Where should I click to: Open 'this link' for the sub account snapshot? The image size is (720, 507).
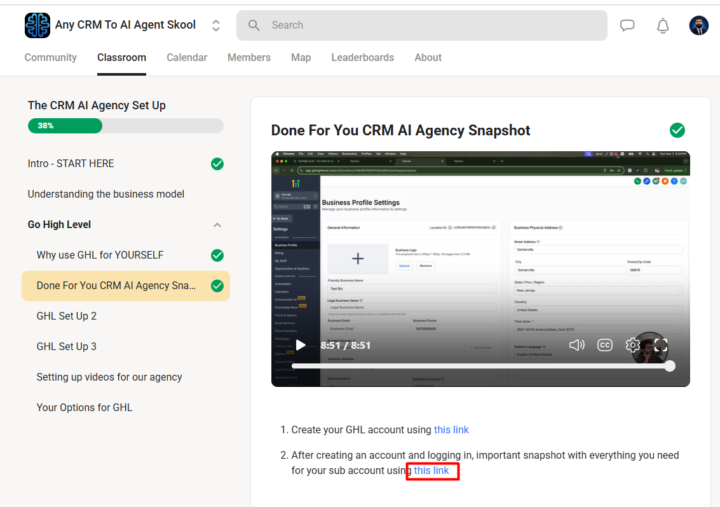tap(432, 471)
